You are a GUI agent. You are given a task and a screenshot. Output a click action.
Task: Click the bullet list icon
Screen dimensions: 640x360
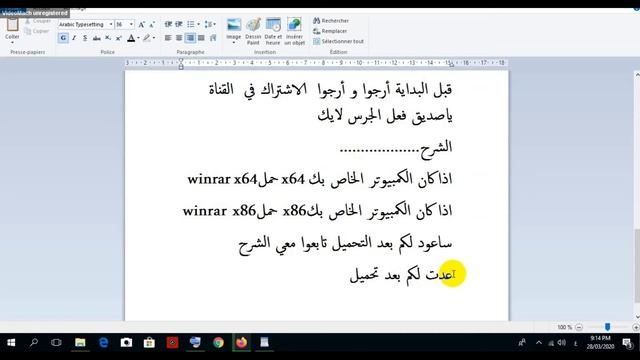[x=191, y=24]
